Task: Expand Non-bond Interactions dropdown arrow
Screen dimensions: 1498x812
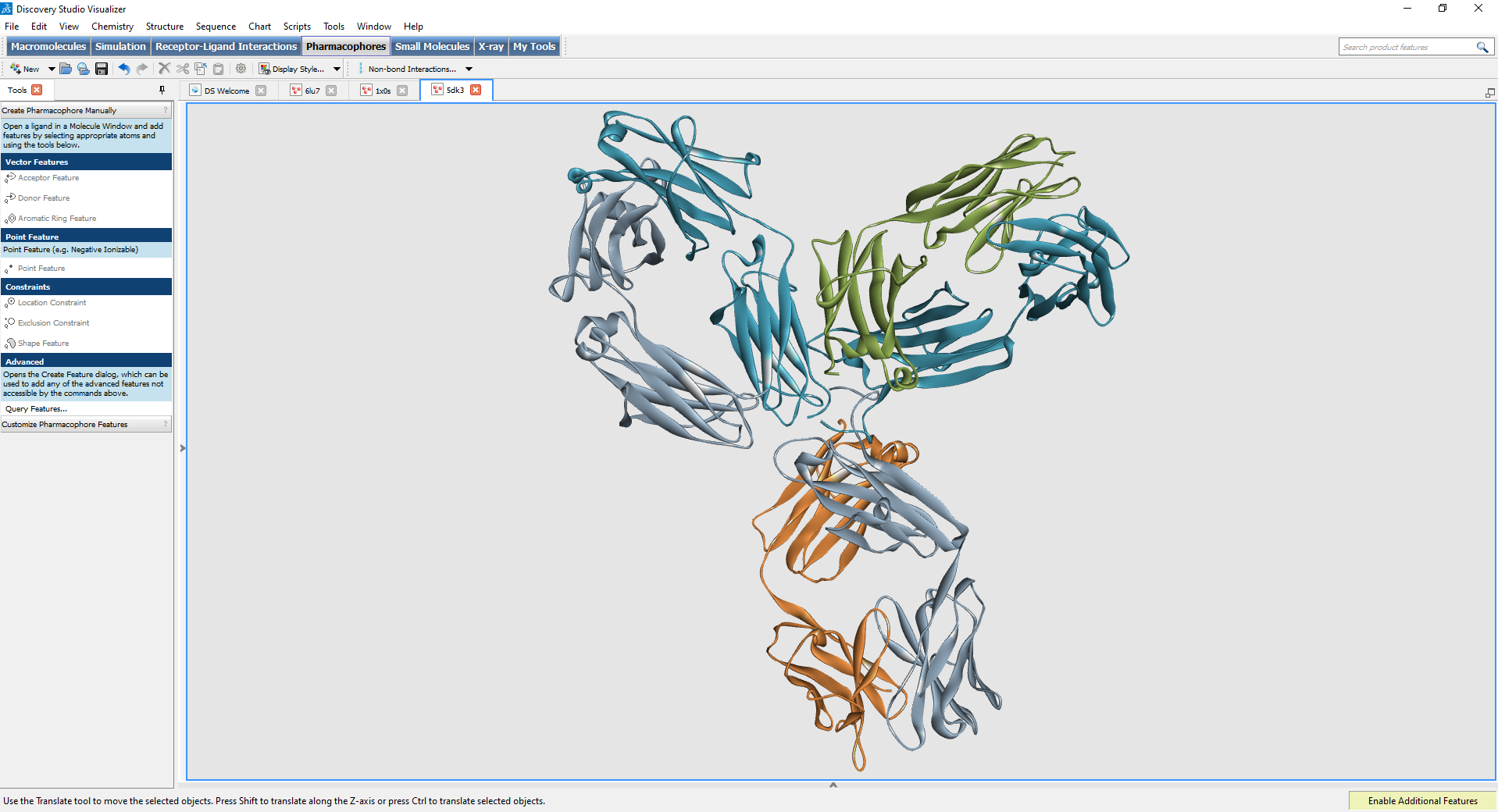Action: pyautogui.click(x=469, y=69)
